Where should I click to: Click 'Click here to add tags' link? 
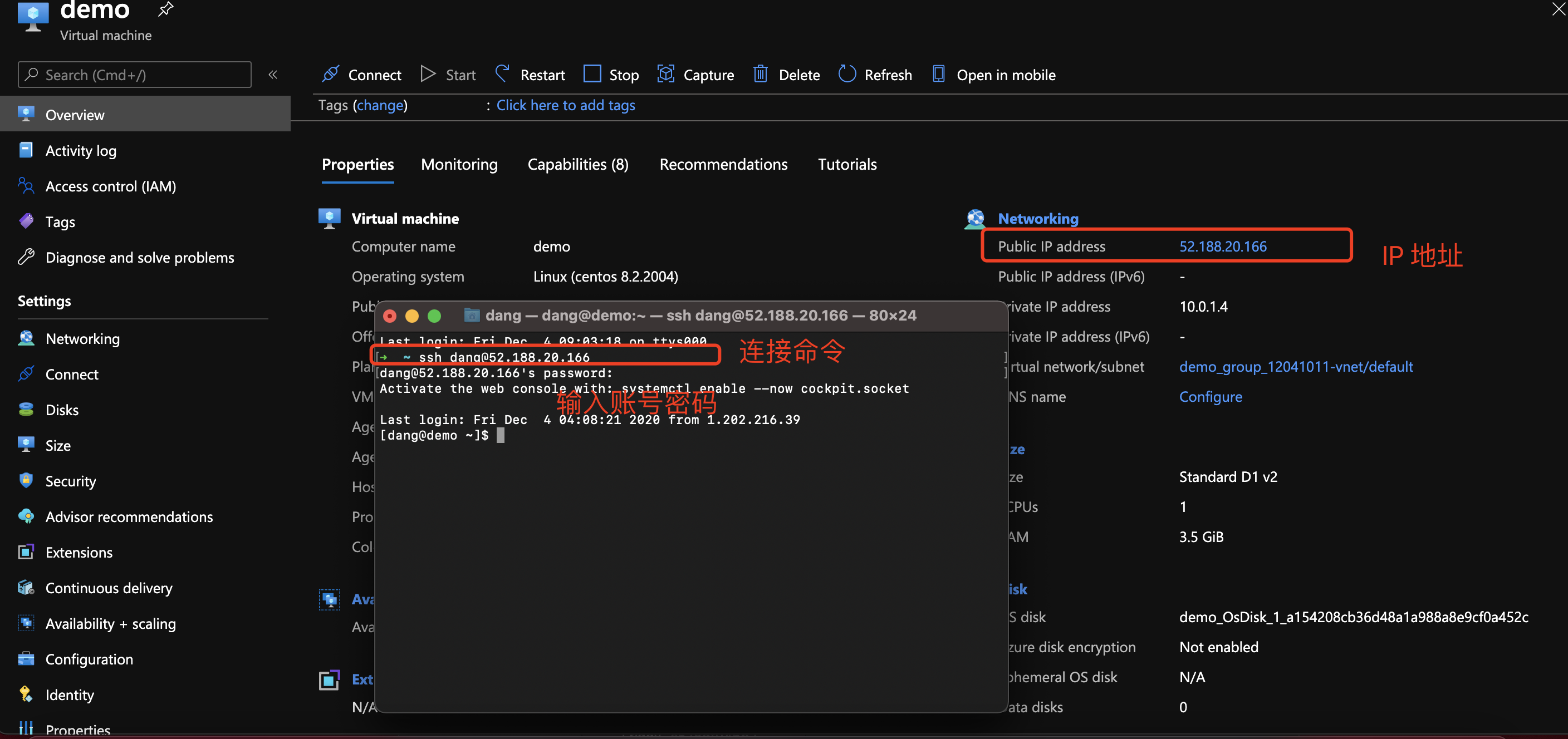(x=566, y=105)
